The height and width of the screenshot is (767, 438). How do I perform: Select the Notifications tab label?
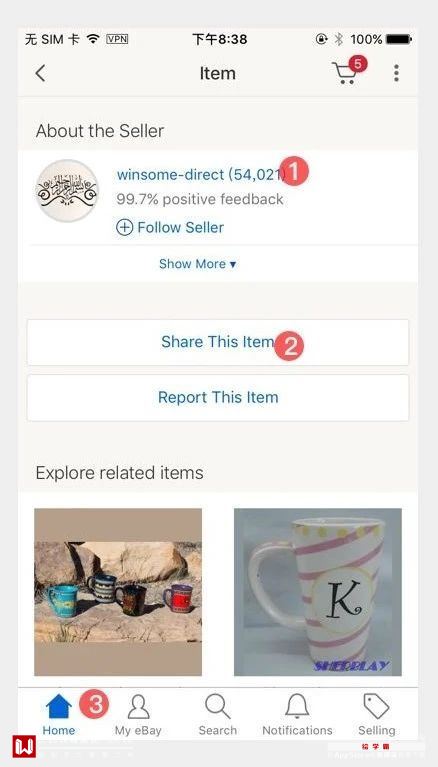click(297, 730)
